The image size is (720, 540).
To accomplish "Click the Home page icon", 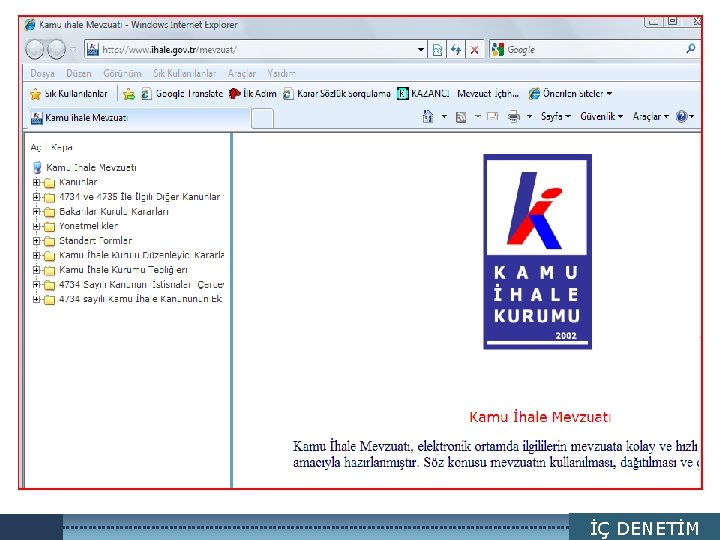I will (428, 117).
